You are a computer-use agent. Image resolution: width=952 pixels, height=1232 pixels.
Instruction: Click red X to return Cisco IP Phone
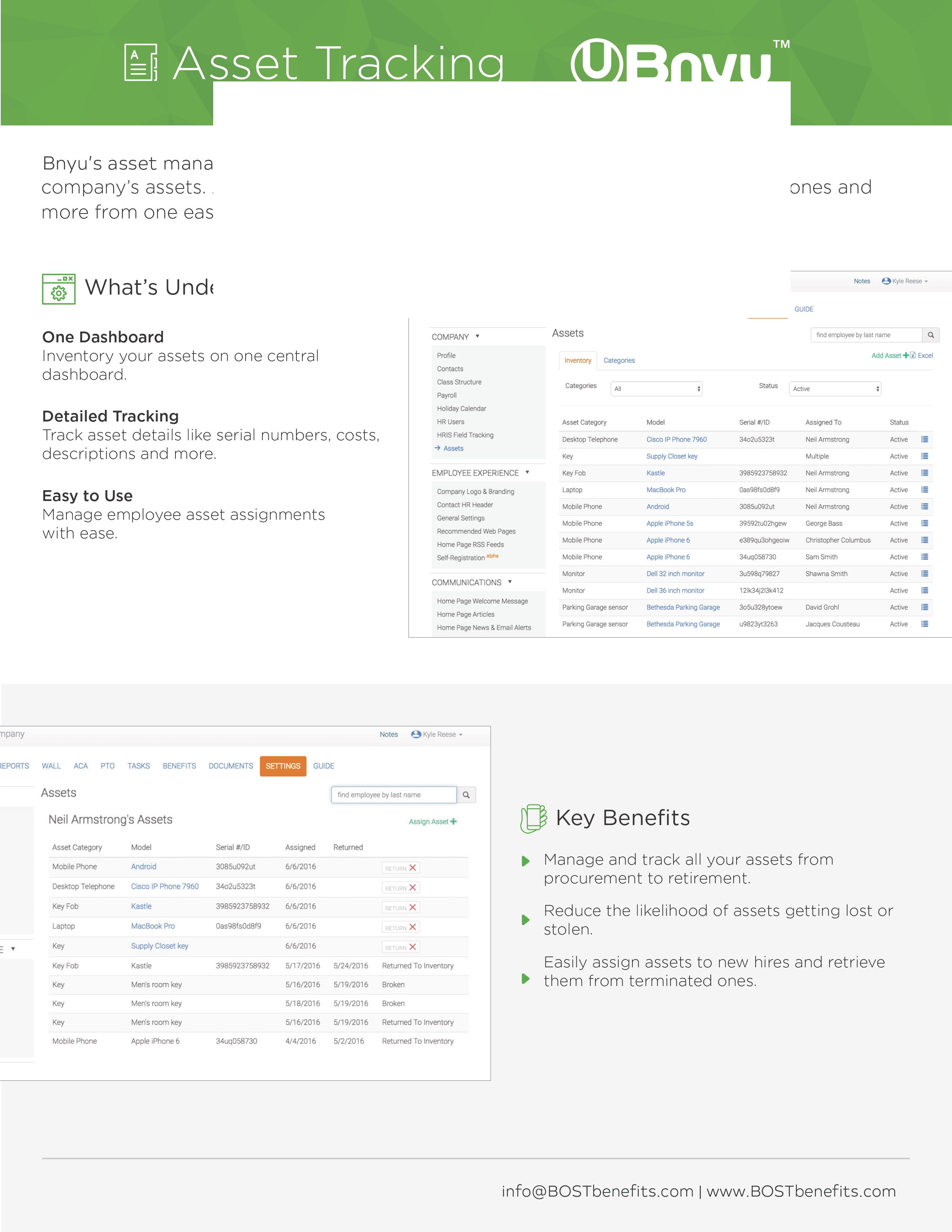point(412,888)
